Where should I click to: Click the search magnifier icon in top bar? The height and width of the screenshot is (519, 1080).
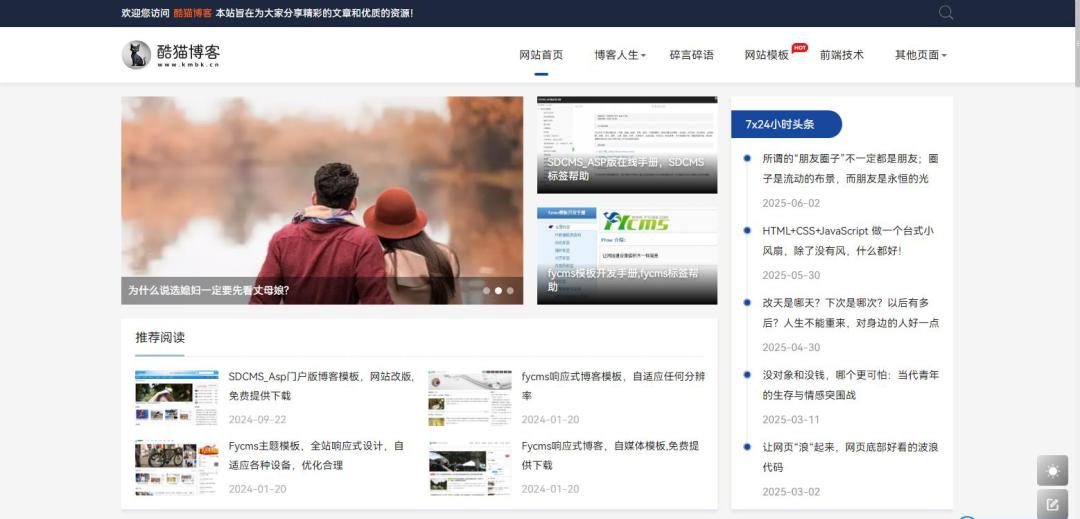pyautogui.click(x=946, y=13)
